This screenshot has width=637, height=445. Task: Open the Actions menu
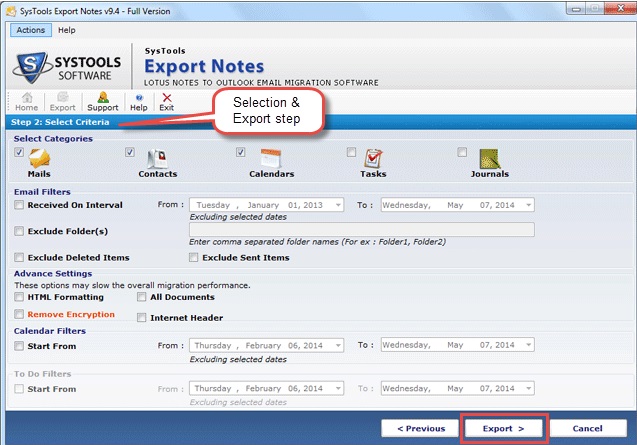[x=30, y=30]
